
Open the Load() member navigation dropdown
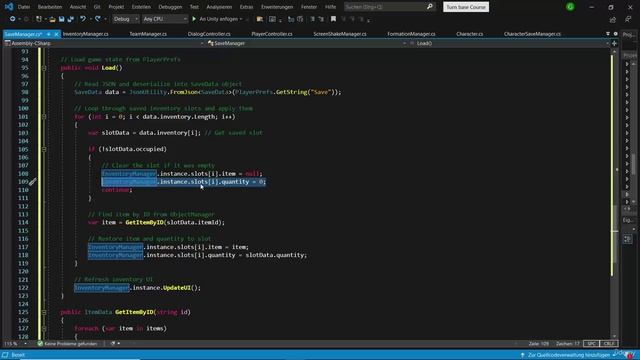[x=509, y=43]
